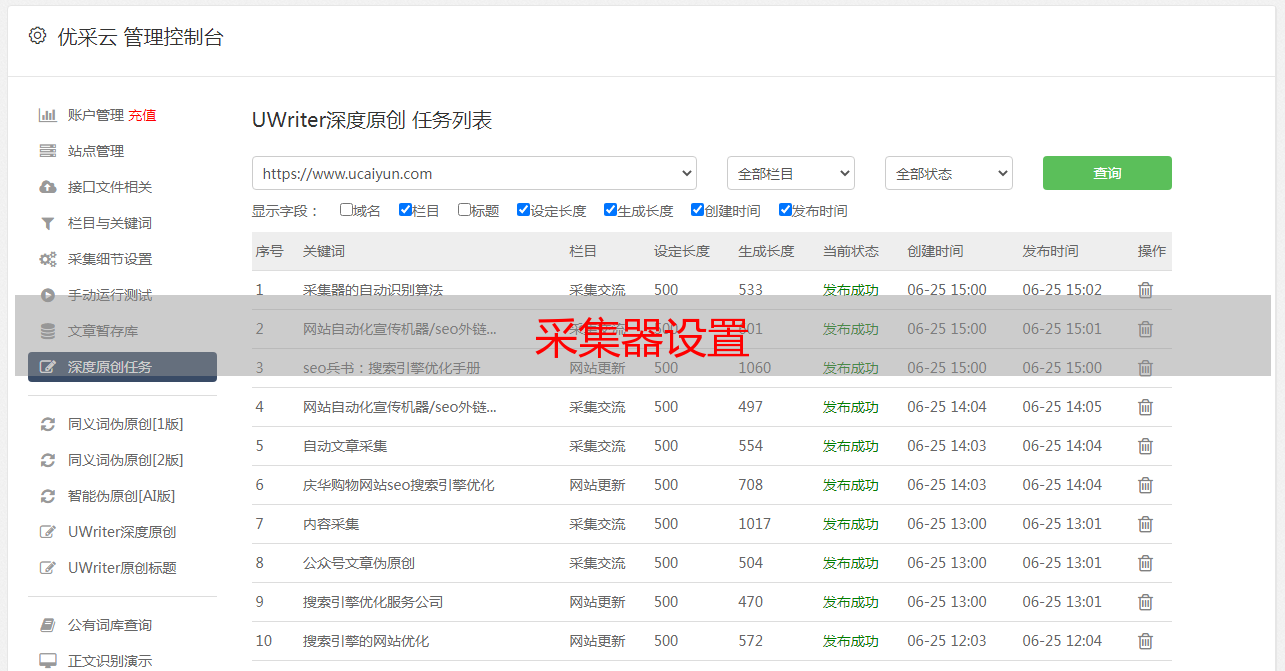This screenshot has height=671, width=1285.
Task: Uncheck the 栏目 display field checkbox
Action: pos(405,210)
